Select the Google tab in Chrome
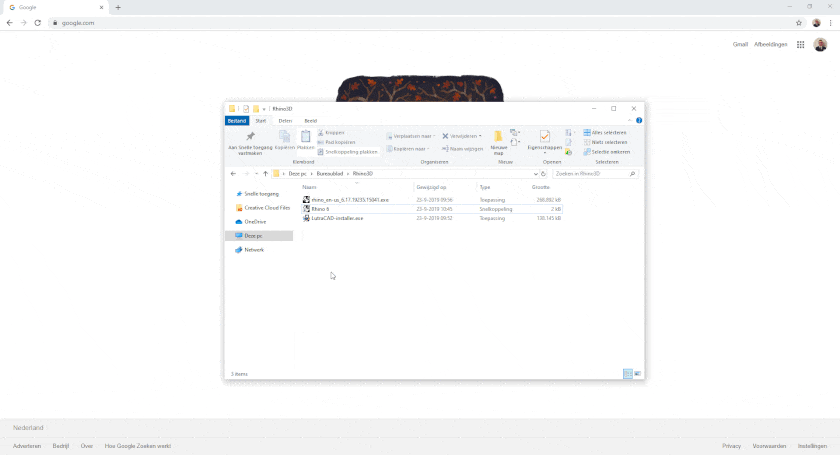Viewport: 840px width, 455px height. 56,8
